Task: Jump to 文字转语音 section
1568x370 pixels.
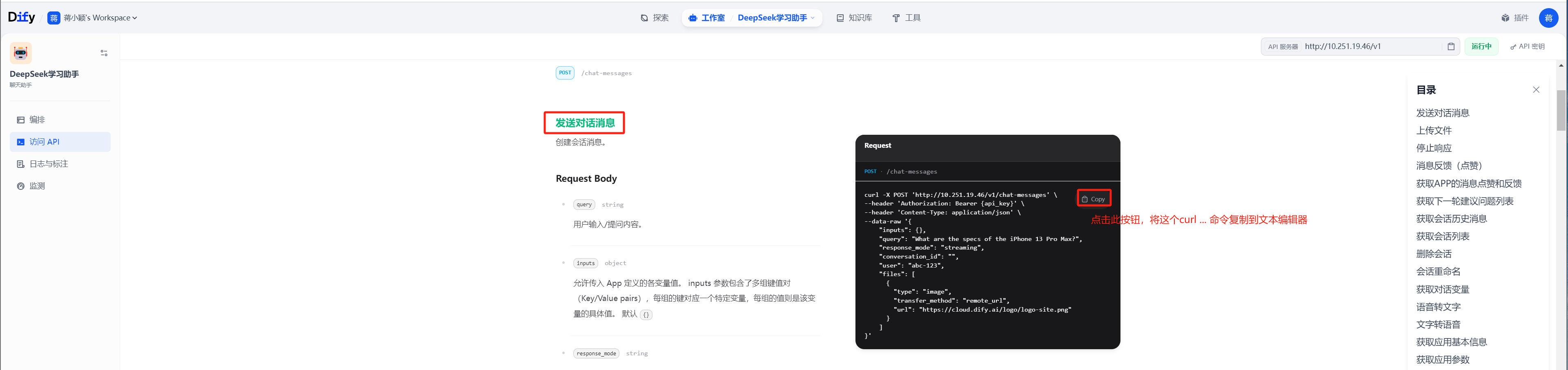Action: 1438,324
